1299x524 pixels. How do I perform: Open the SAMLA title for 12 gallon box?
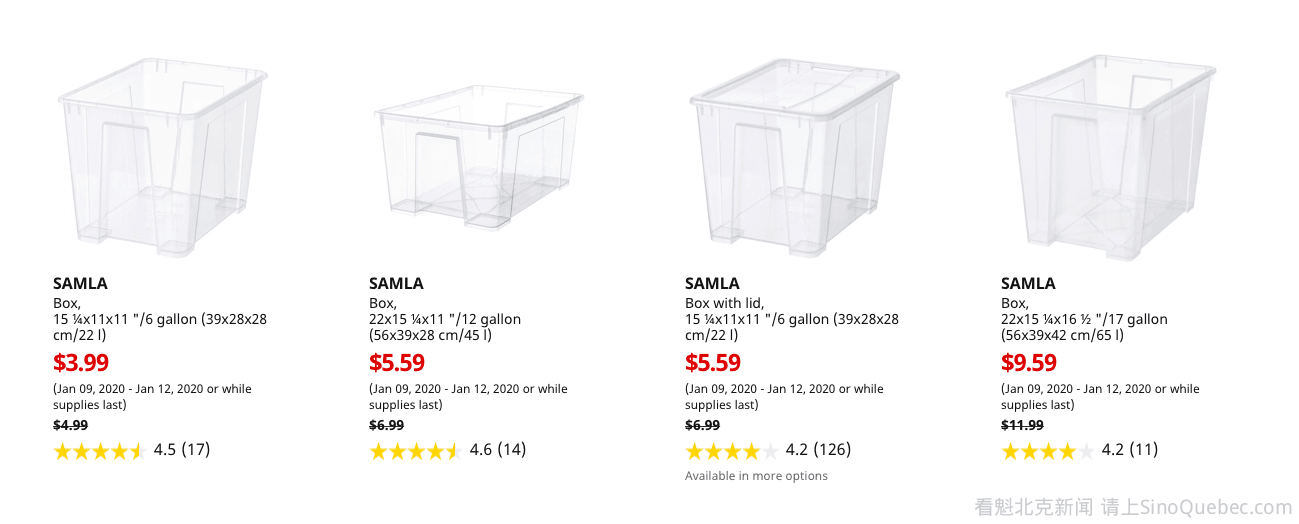tap(396, 283)
